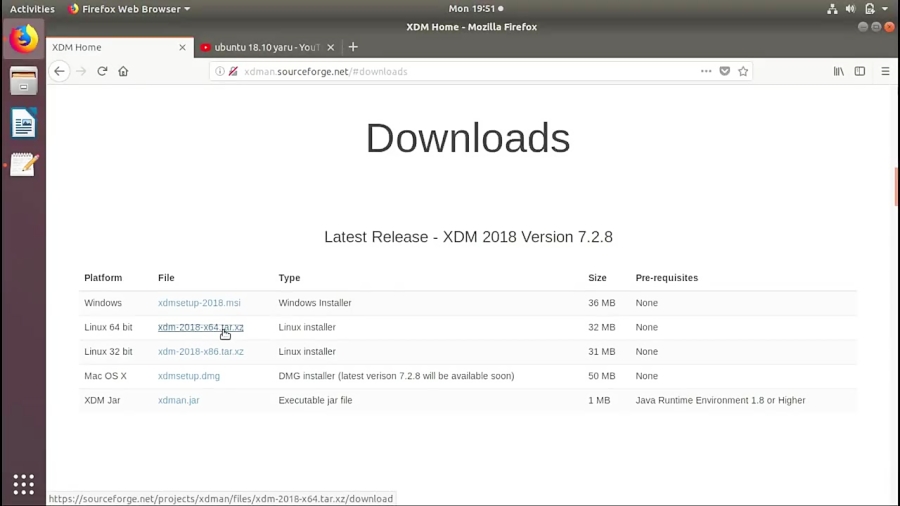This screenshot has height=506, width=900.
Task: Open Activities overview
Action: [32, 9]
